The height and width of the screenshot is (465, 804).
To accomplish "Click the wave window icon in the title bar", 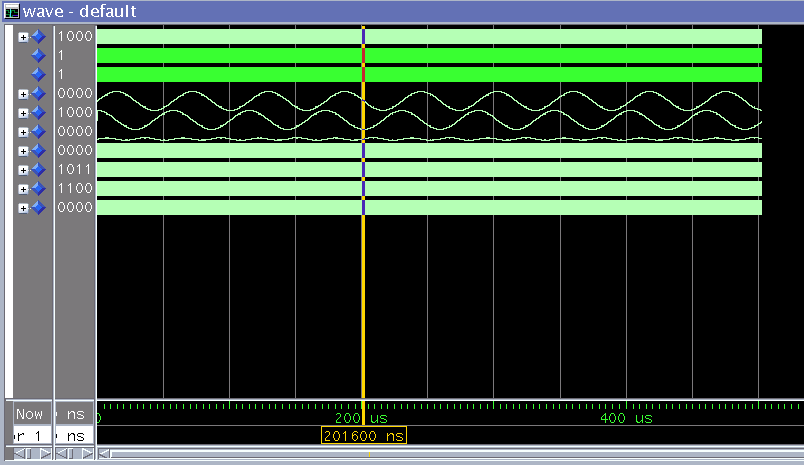I will pyautogui.click(x=11, y=11).
